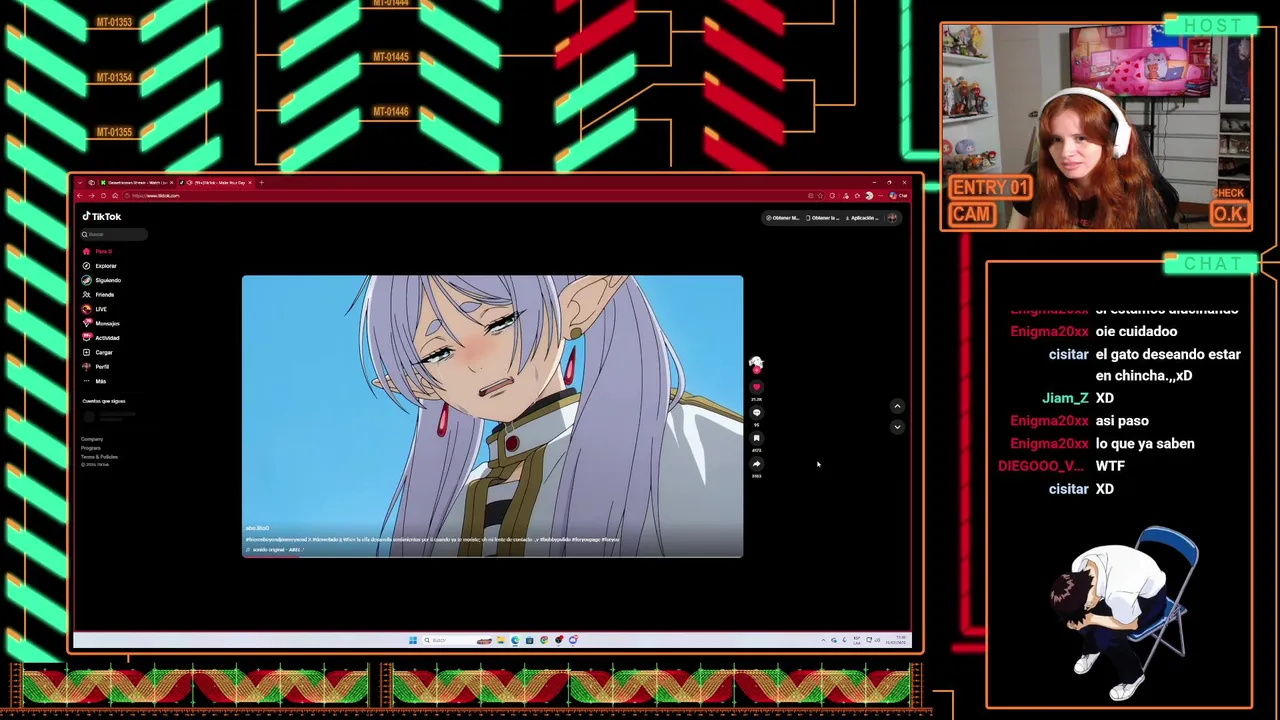Open Microsoft Edge from the taskbar
The height and width of the screenshot is (720, 1280).
pos(515,640)
